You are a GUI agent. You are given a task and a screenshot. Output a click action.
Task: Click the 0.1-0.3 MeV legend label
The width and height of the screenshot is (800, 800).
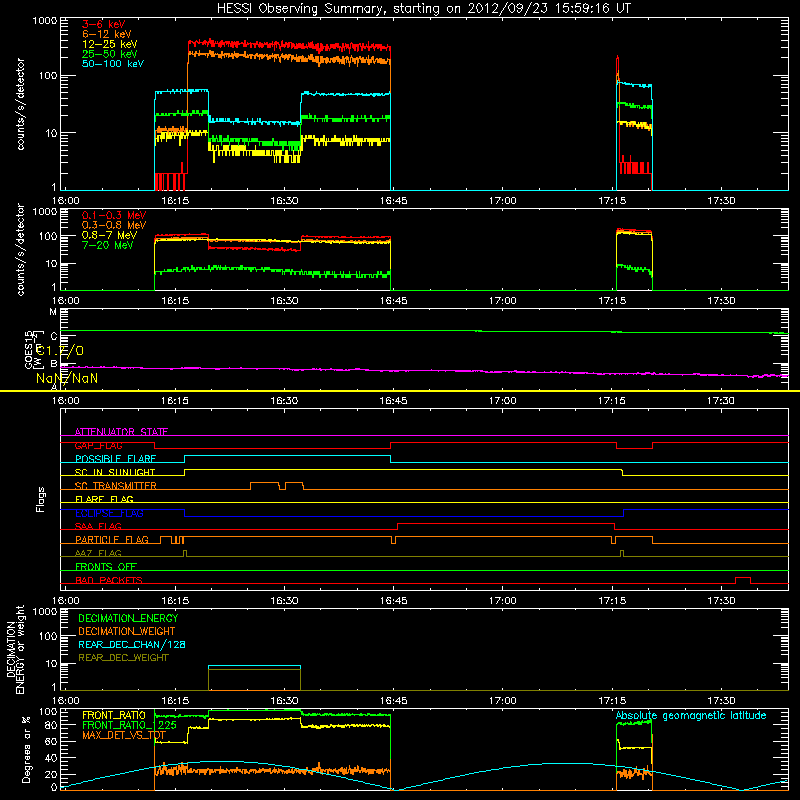pos(114,215)
